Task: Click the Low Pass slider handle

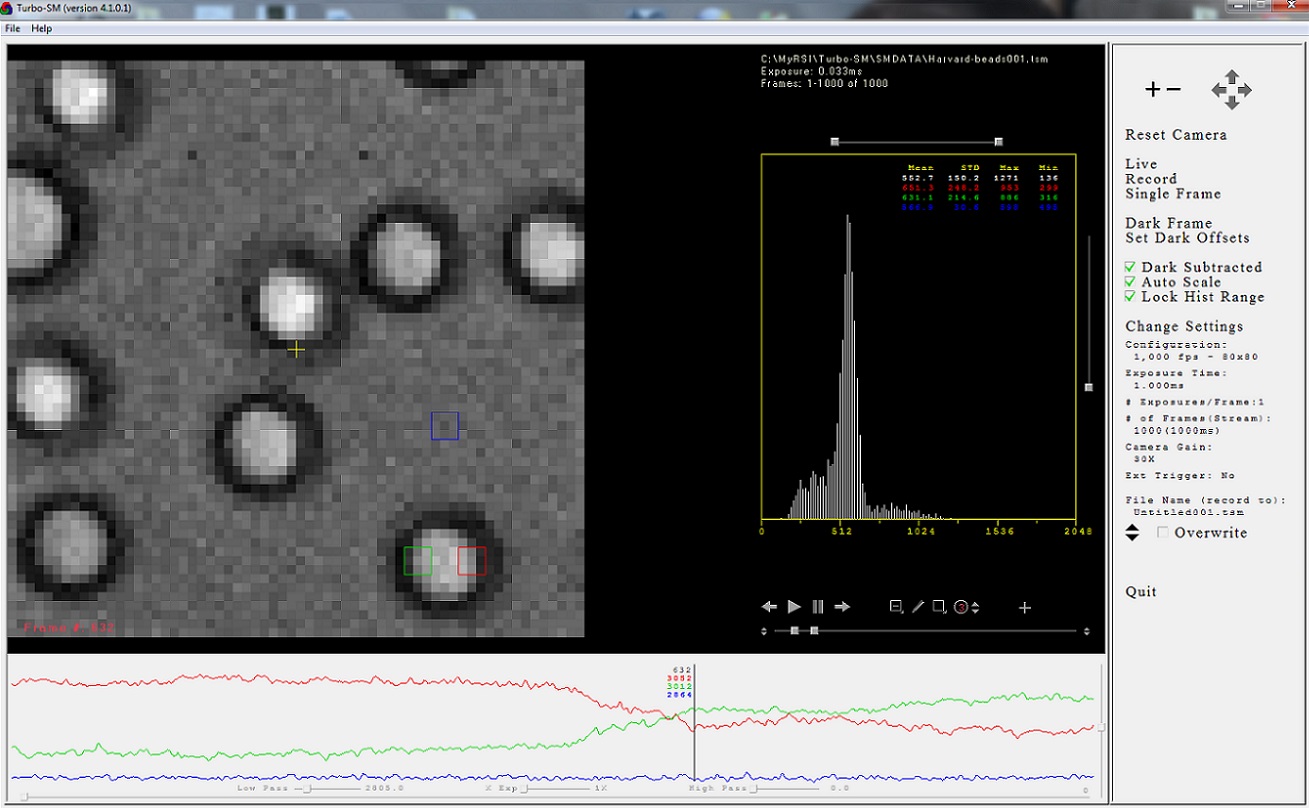Action: click(308, 788)
